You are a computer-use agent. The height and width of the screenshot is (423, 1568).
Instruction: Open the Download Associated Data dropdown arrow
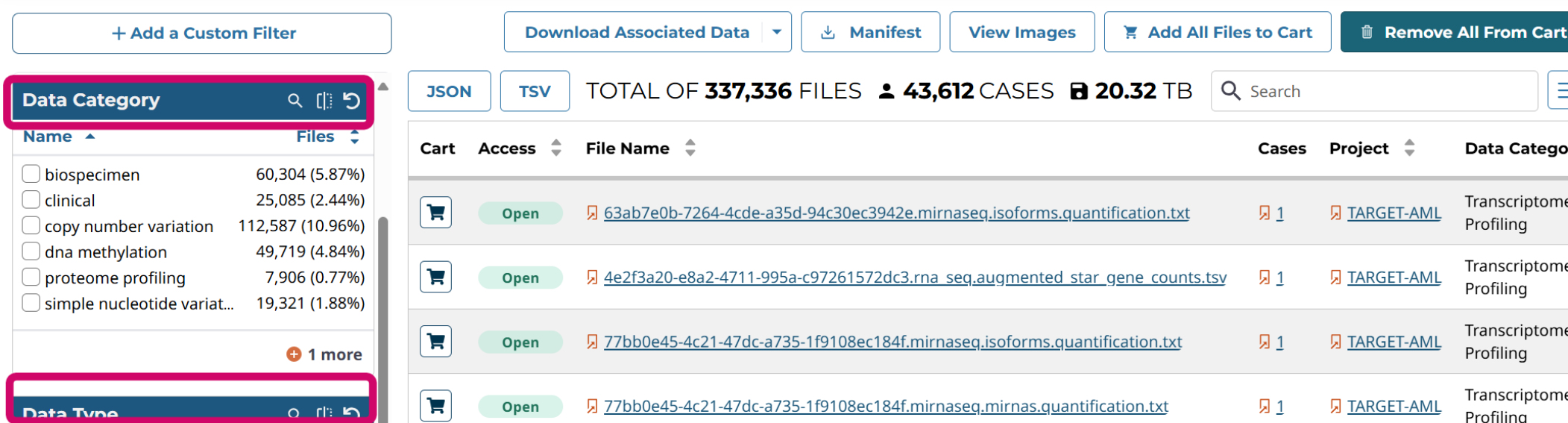click(x=777, y=32)
